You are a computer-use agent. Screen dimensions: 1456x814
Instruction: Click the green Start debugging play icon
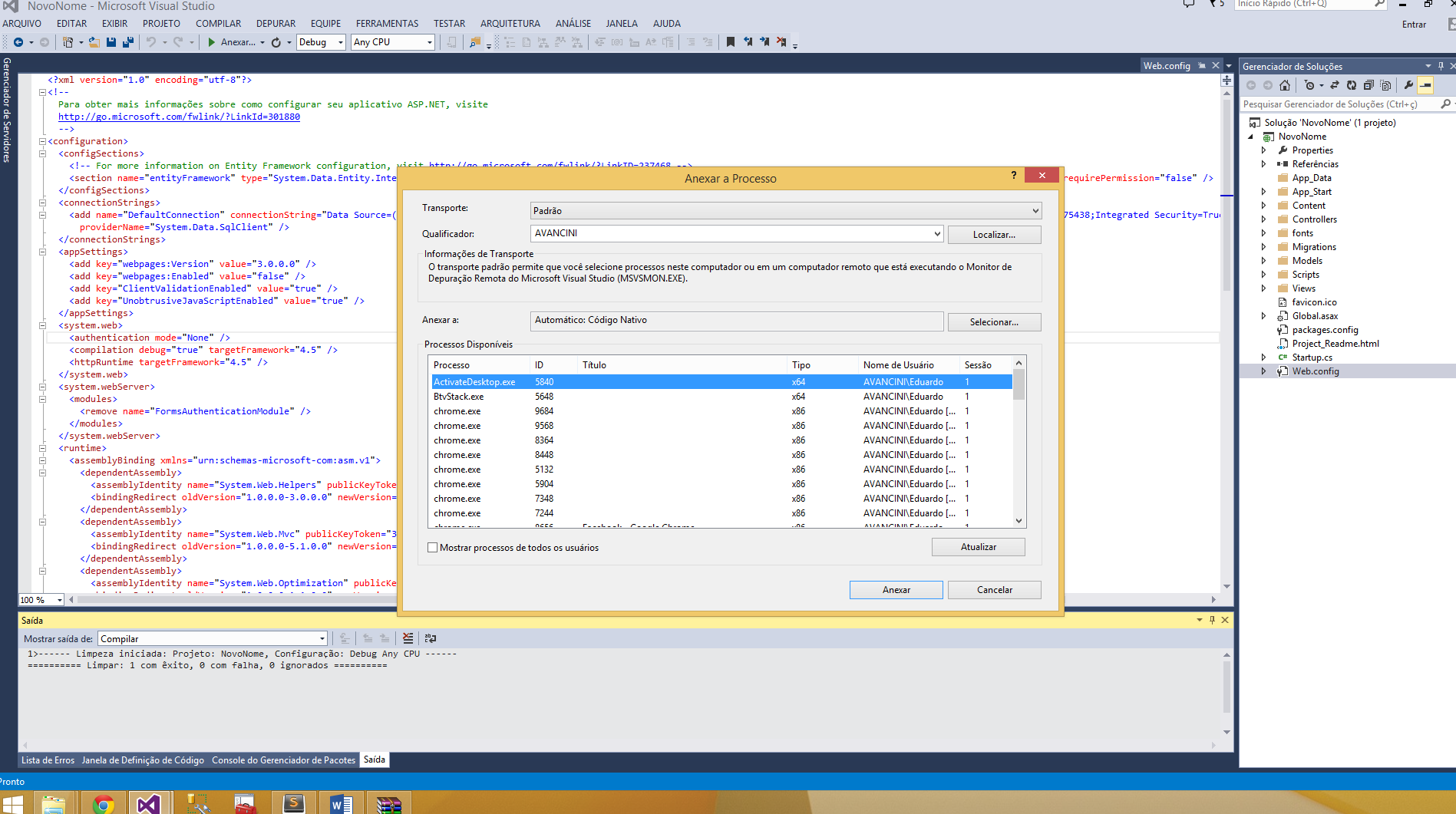[x=211, y=42]
